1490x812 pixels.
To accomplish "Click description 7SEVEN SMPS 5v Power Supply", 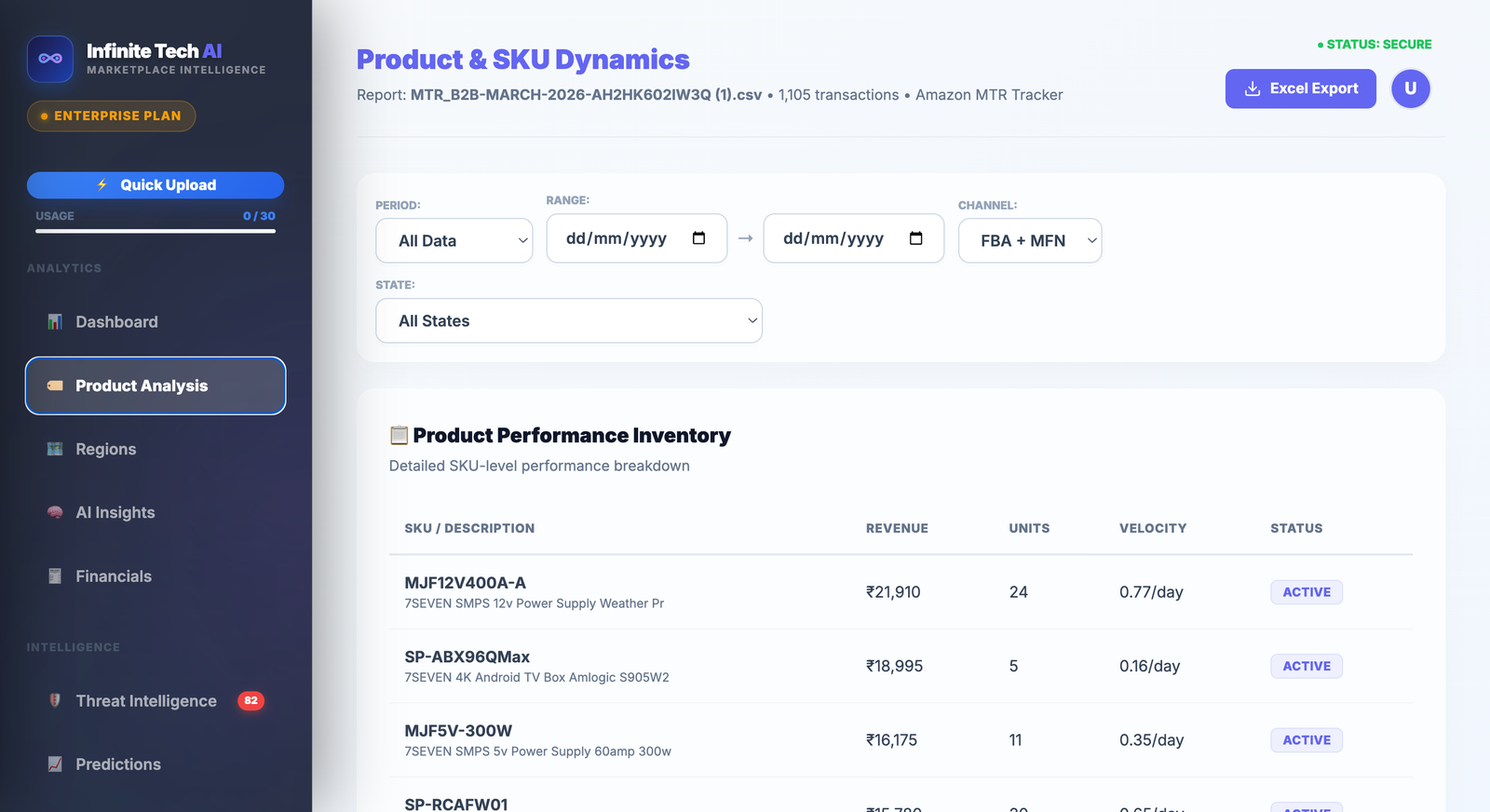I will coord(537,751).
